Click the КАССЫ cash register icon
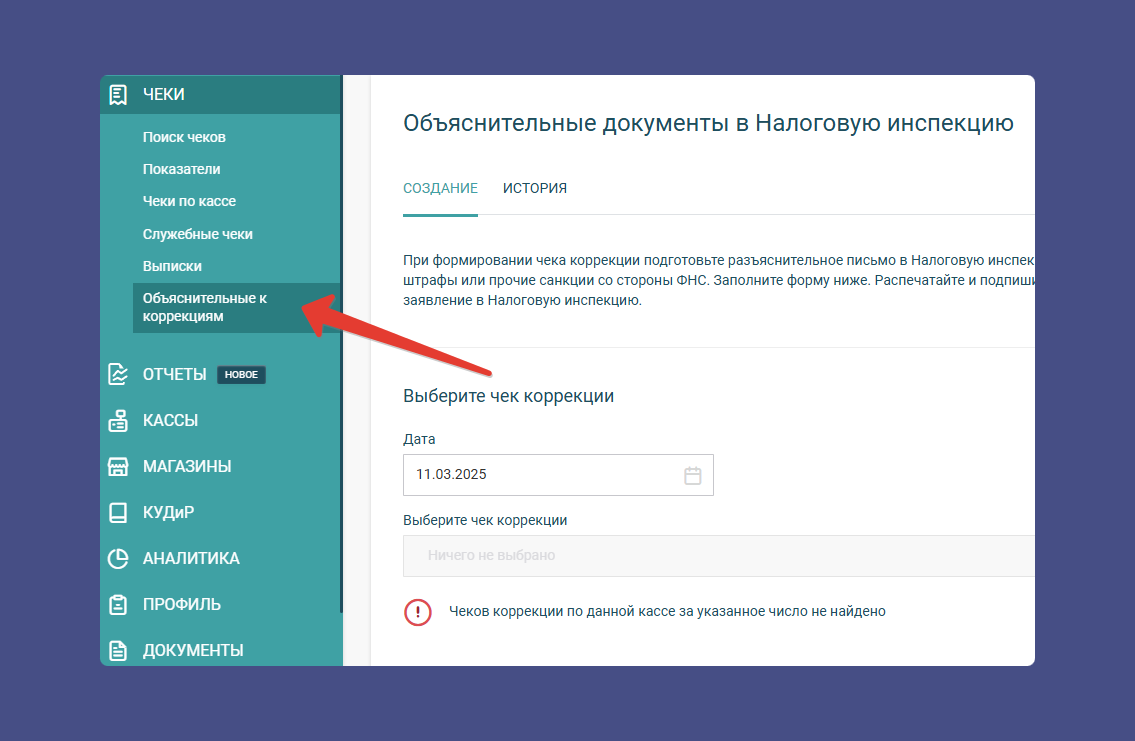 tap(120, 420)
